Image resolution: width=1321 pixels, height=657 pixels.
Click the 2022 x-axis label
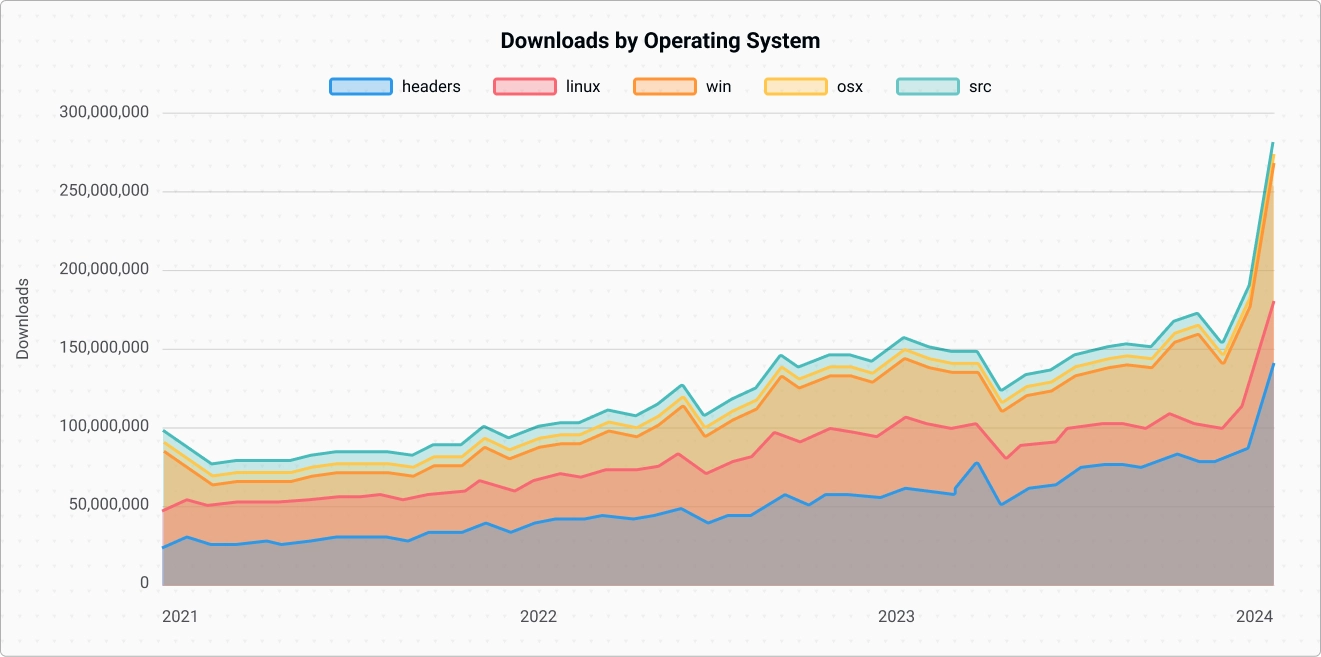(x=538, y=617)
